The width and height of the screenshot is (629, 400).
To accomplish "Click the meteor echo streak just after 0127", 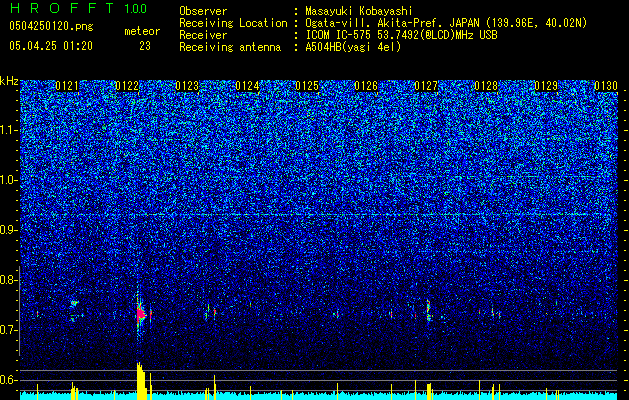I will pyautogui.click(x=428, y=311).
